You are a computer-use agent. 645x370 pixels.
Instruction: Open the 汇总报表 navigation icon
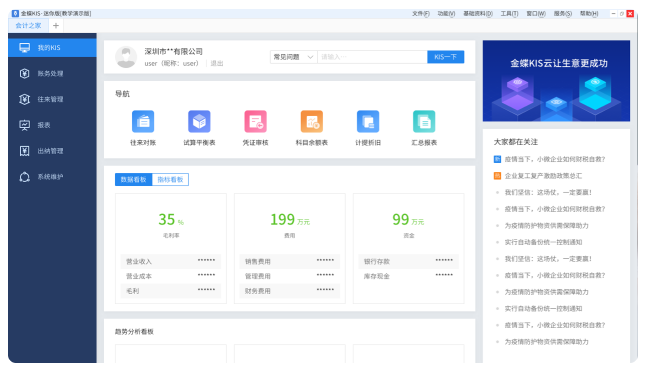(424, 121)
